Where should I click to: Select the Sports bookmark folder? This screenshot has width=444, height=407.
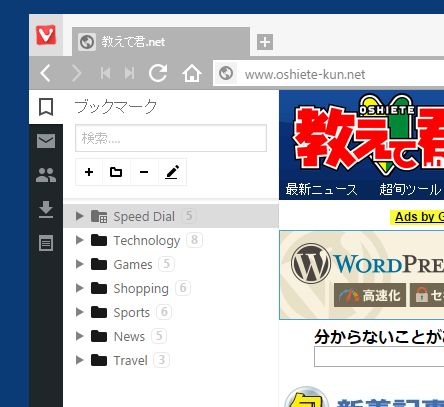(171, 312)
